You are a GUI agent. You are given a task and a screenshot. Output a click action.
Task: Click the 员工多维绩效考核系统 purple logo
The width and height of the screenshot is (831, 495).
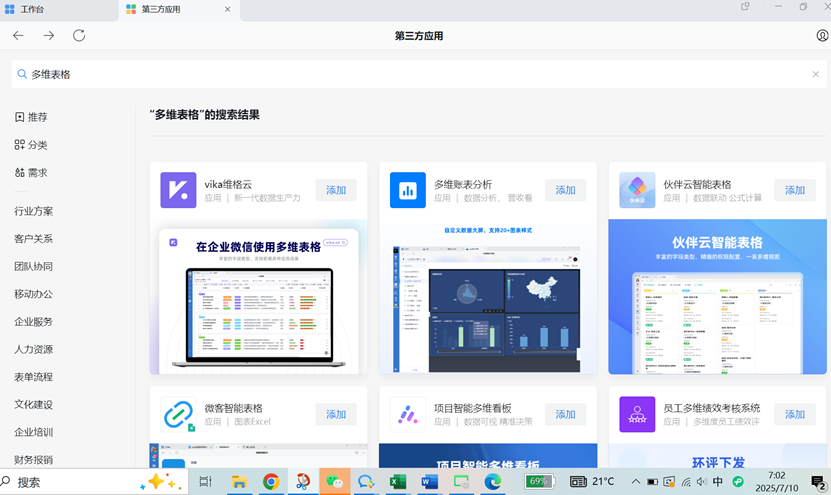637,414
